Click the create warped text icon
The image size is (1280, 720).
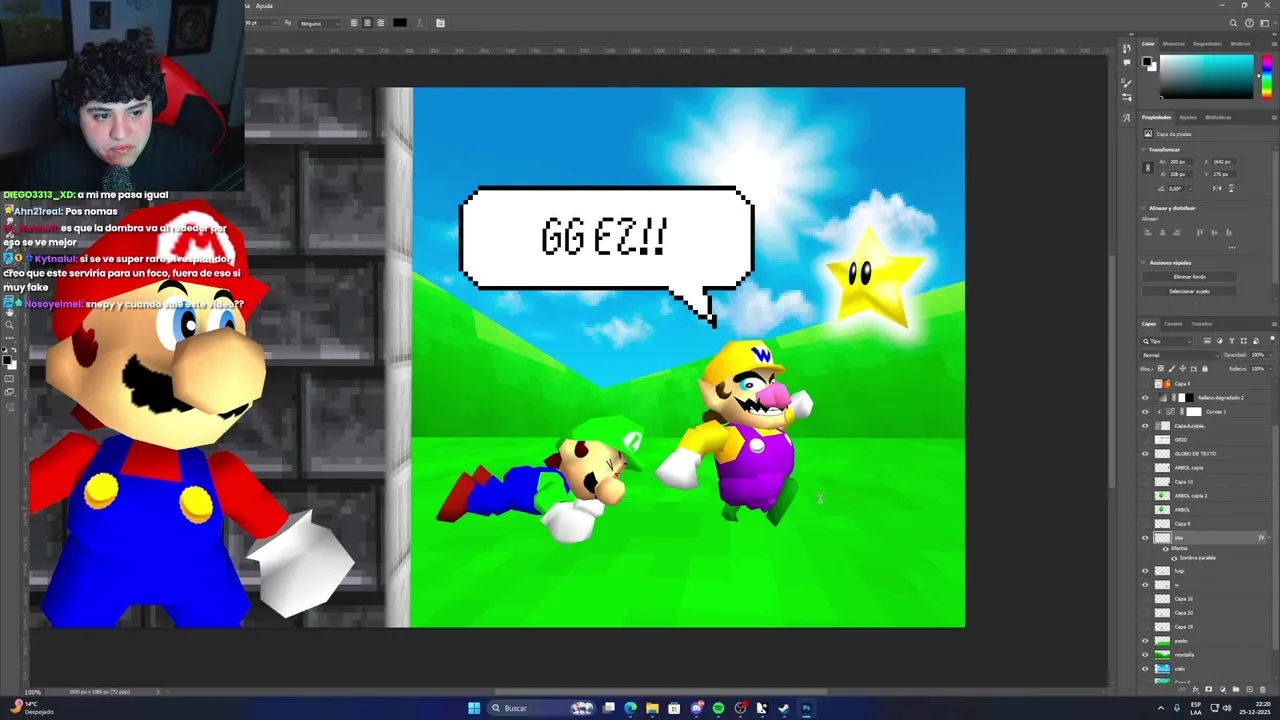[x=419, y=23]
